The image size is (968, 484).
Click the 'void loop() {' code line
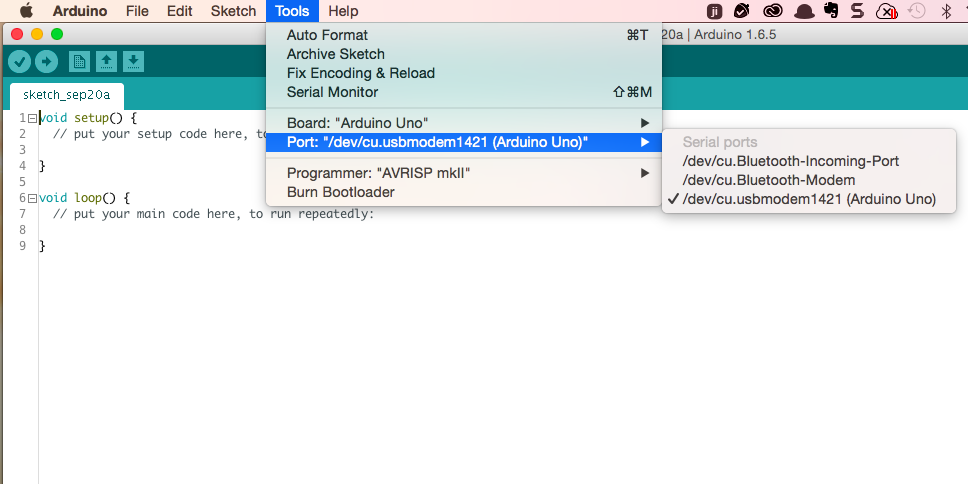coord(84,198)
